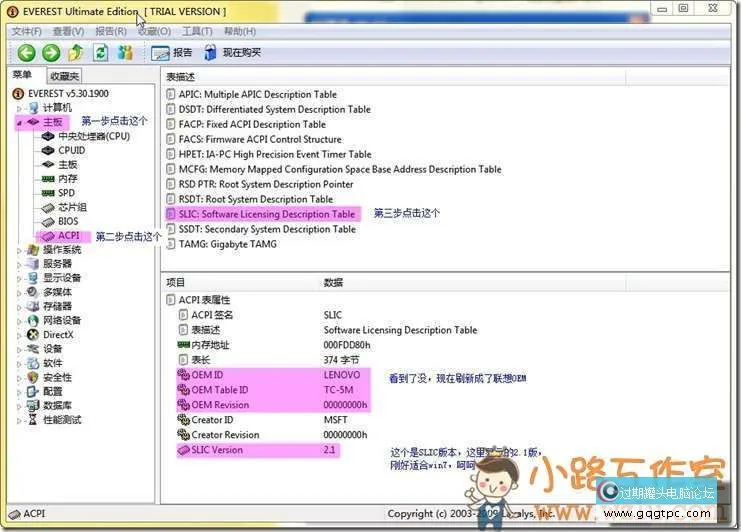Click the 数据库 database tree icon
Screen dimensions: 741x532
[x=33, y=406]
